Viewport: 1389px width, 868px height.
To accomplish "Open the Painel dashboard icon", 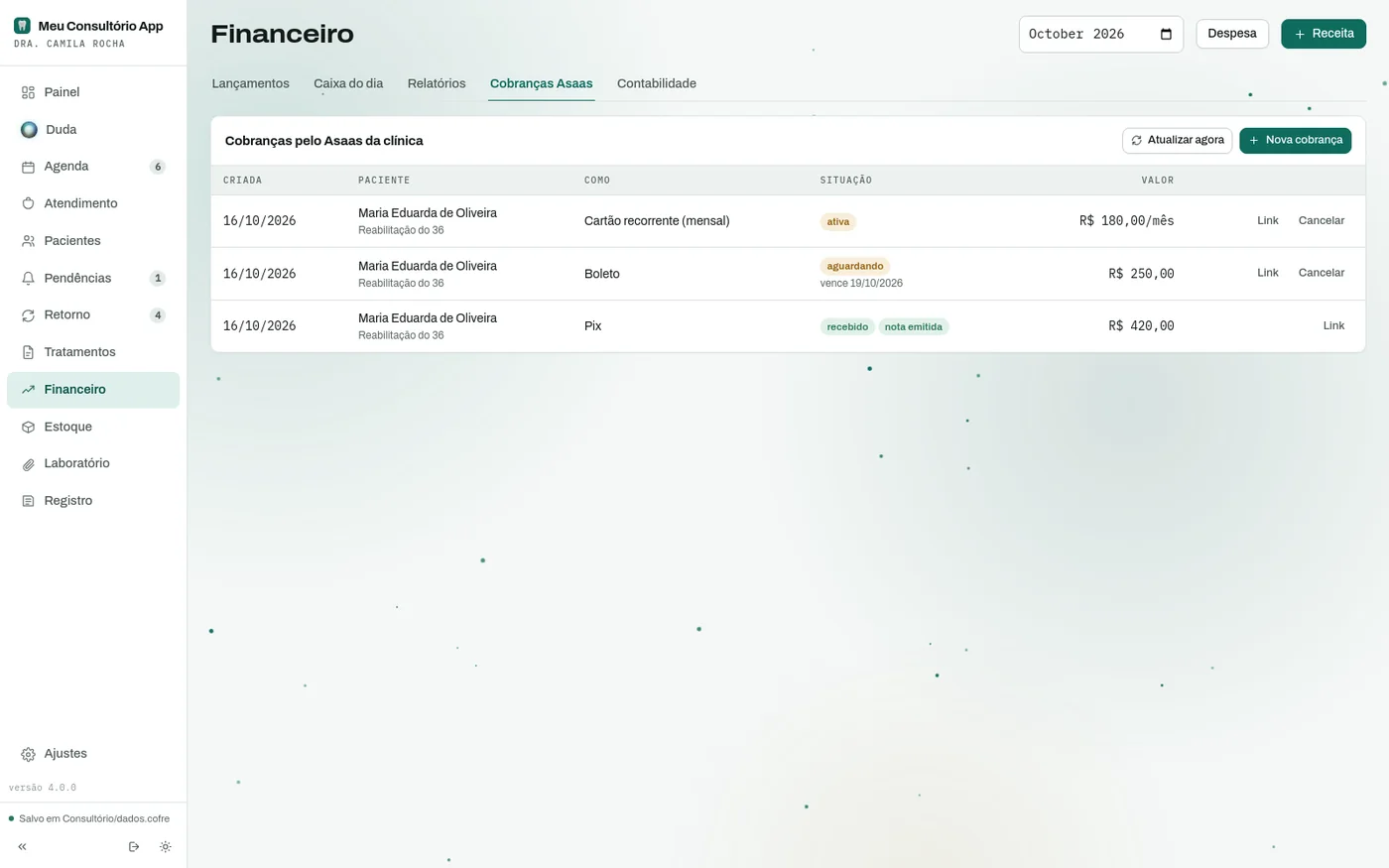I will tap(28, 92).
